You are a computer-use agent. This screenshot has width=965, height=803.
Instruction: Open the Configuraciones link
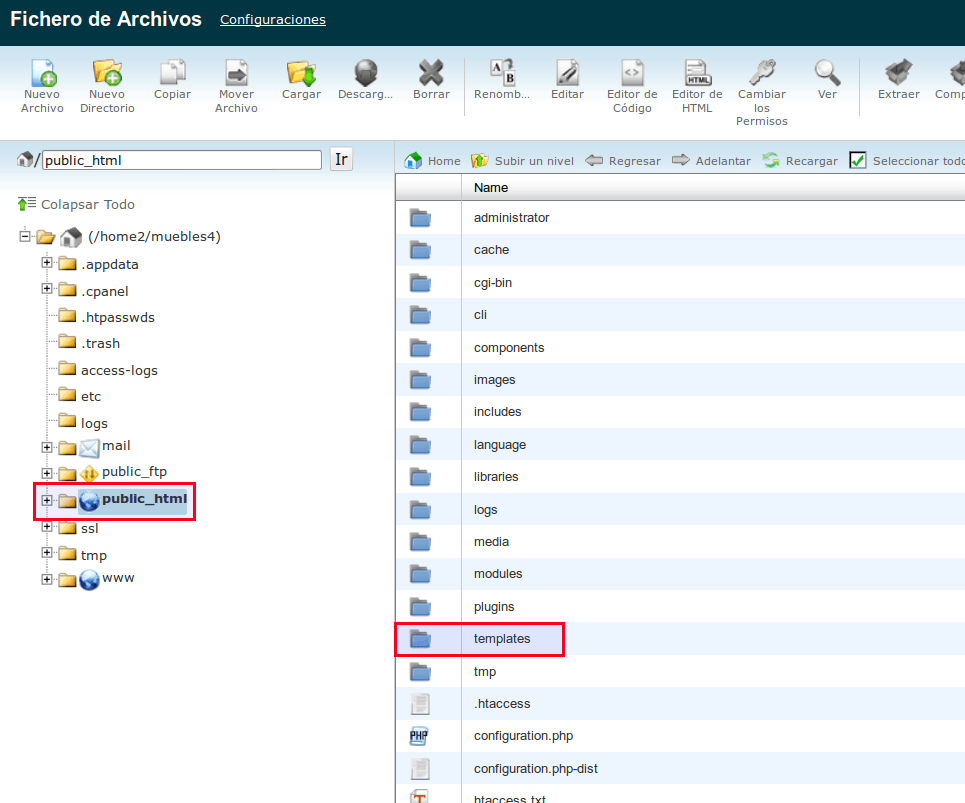(x=273, y=20)
